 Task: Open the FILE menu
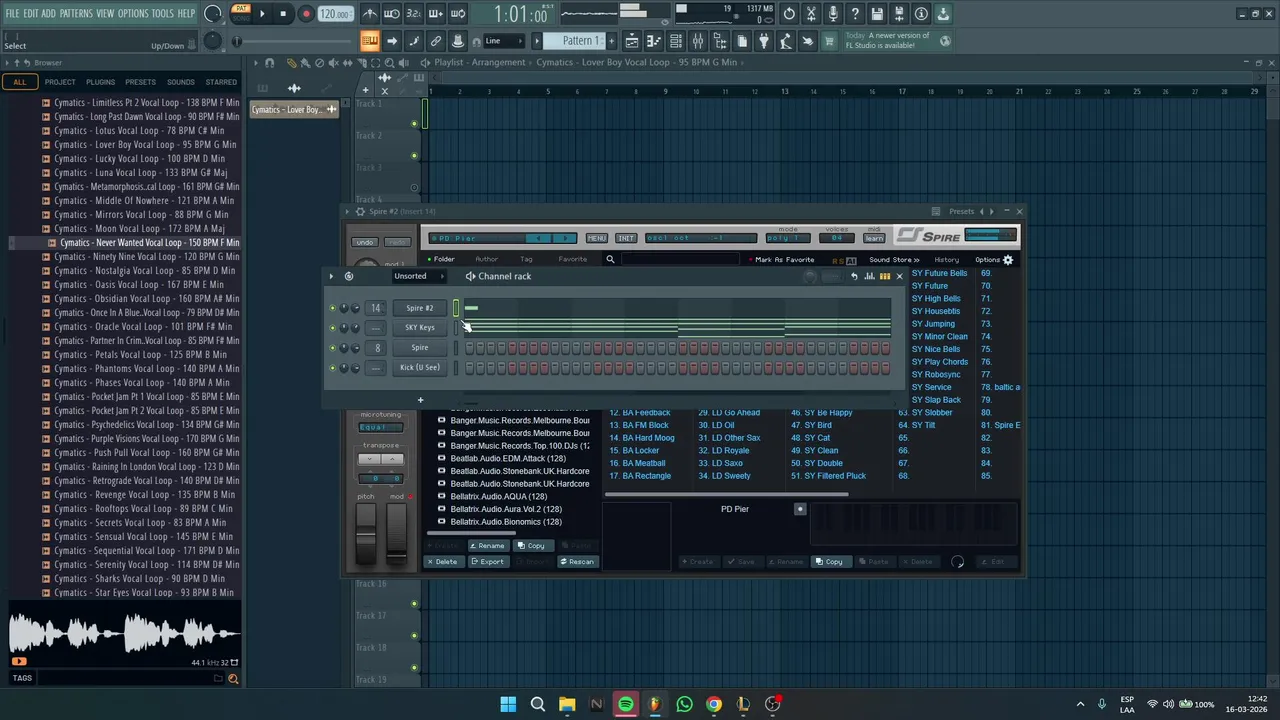pos(12,13)
